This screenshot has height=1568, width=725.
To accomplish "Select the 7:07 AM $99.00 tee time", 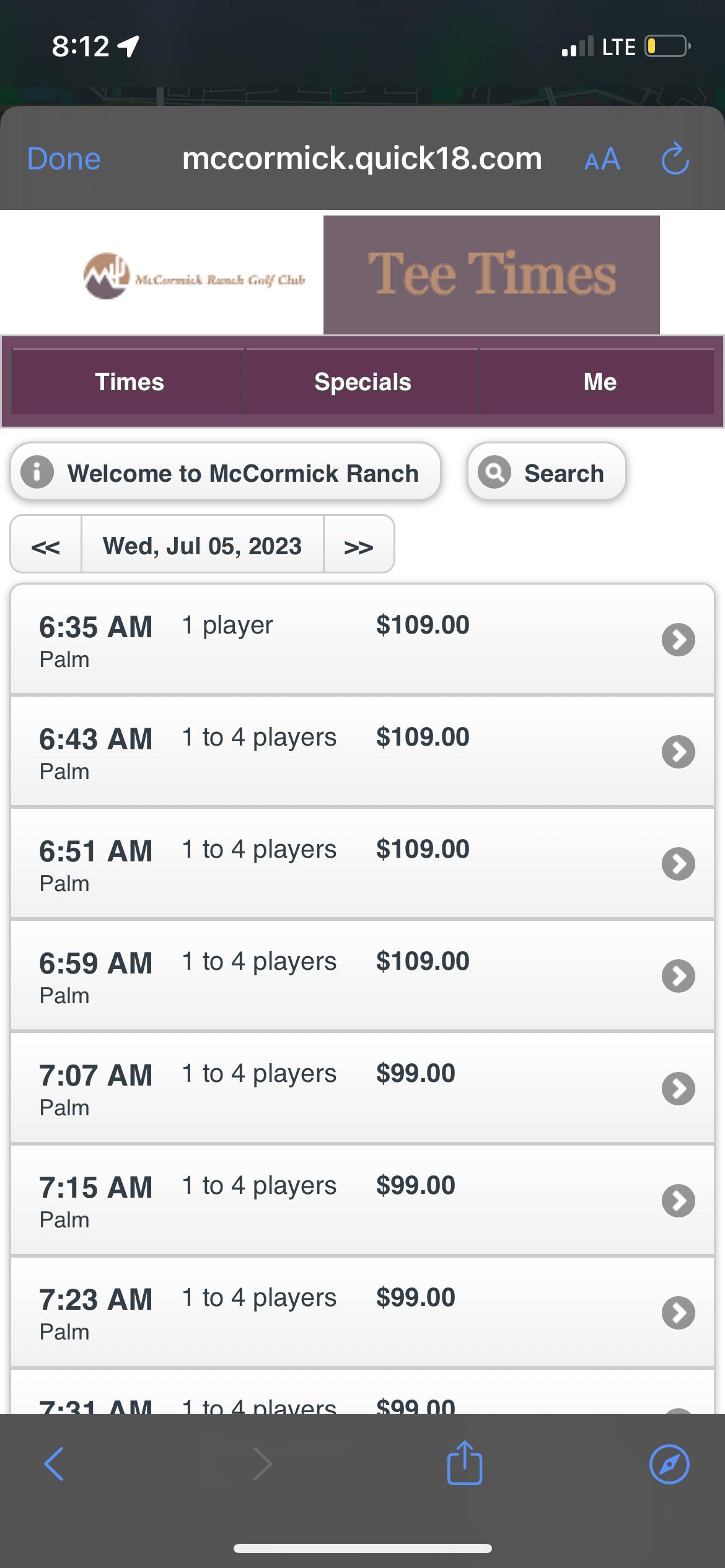I will pyautogui.click(x=362, y=1087).
